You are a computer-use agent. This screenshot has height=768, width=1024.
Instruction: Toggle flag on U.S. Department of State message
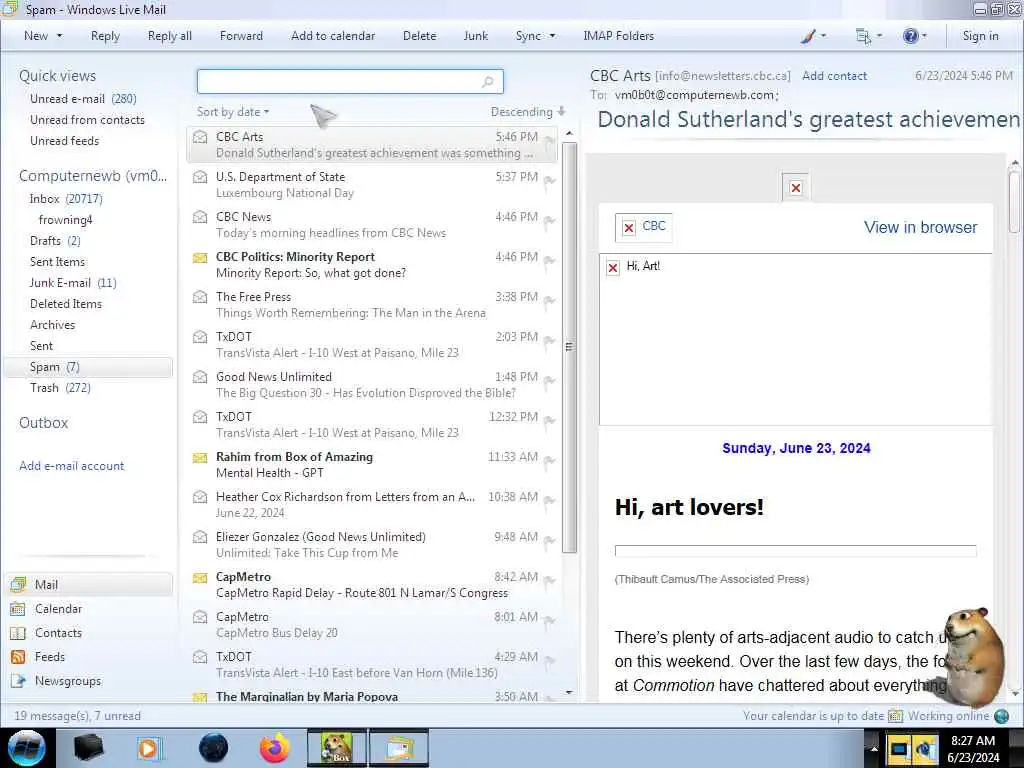pos(549,180)
